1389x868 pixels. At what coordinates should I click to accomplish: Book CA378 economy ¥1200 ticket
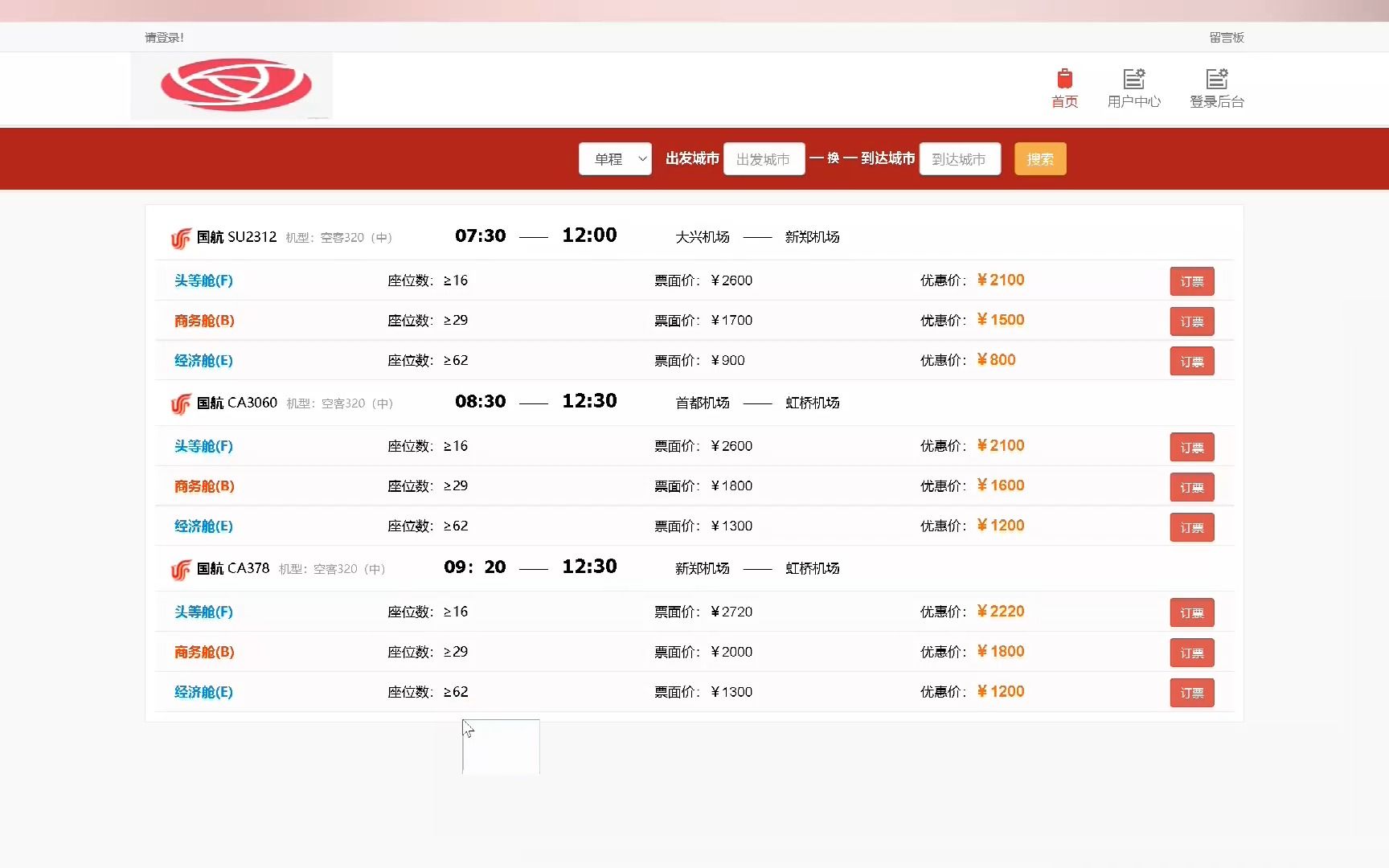(1192, 693)
